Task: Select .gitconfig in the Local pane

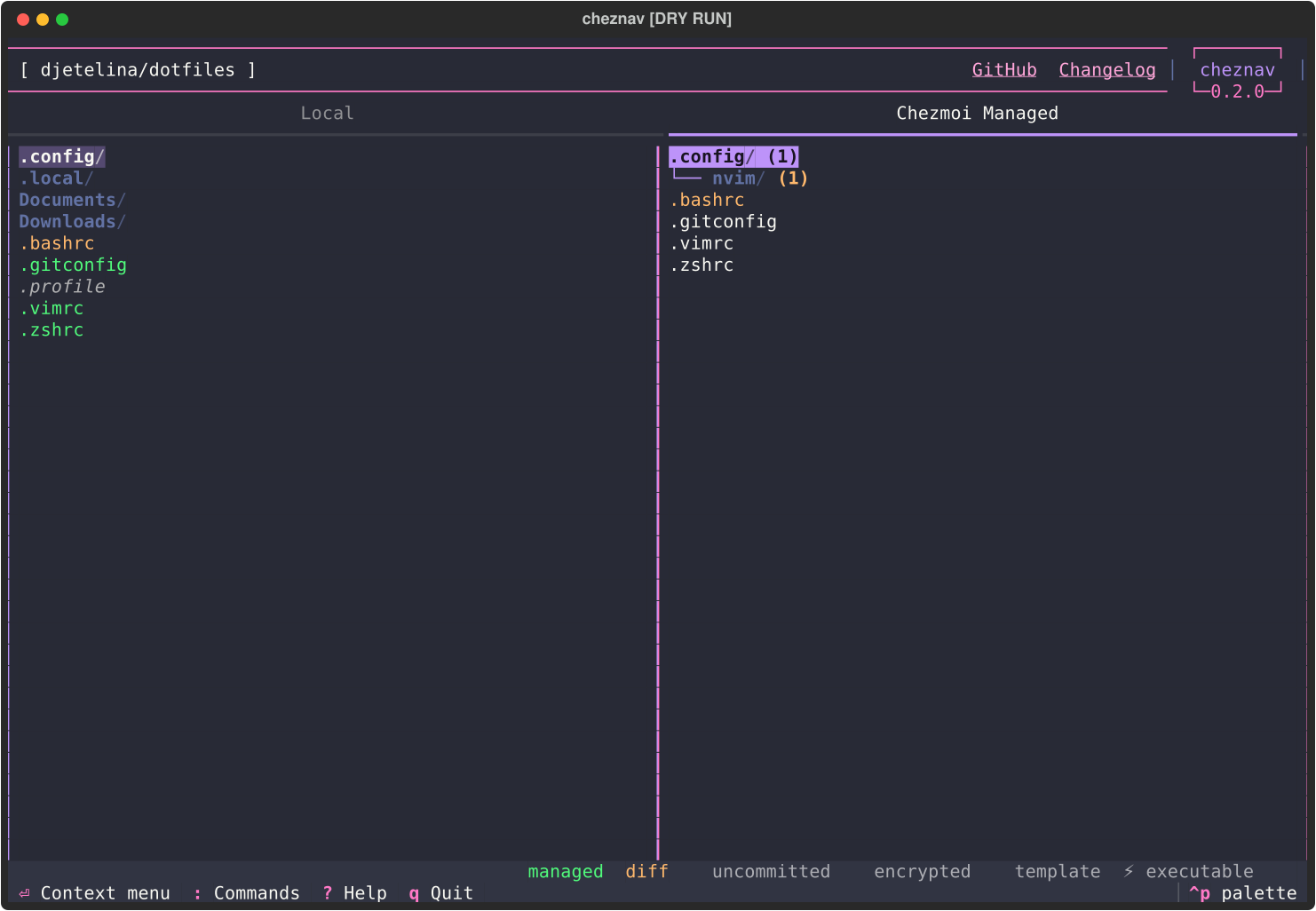Action: [x=73, y=265]
